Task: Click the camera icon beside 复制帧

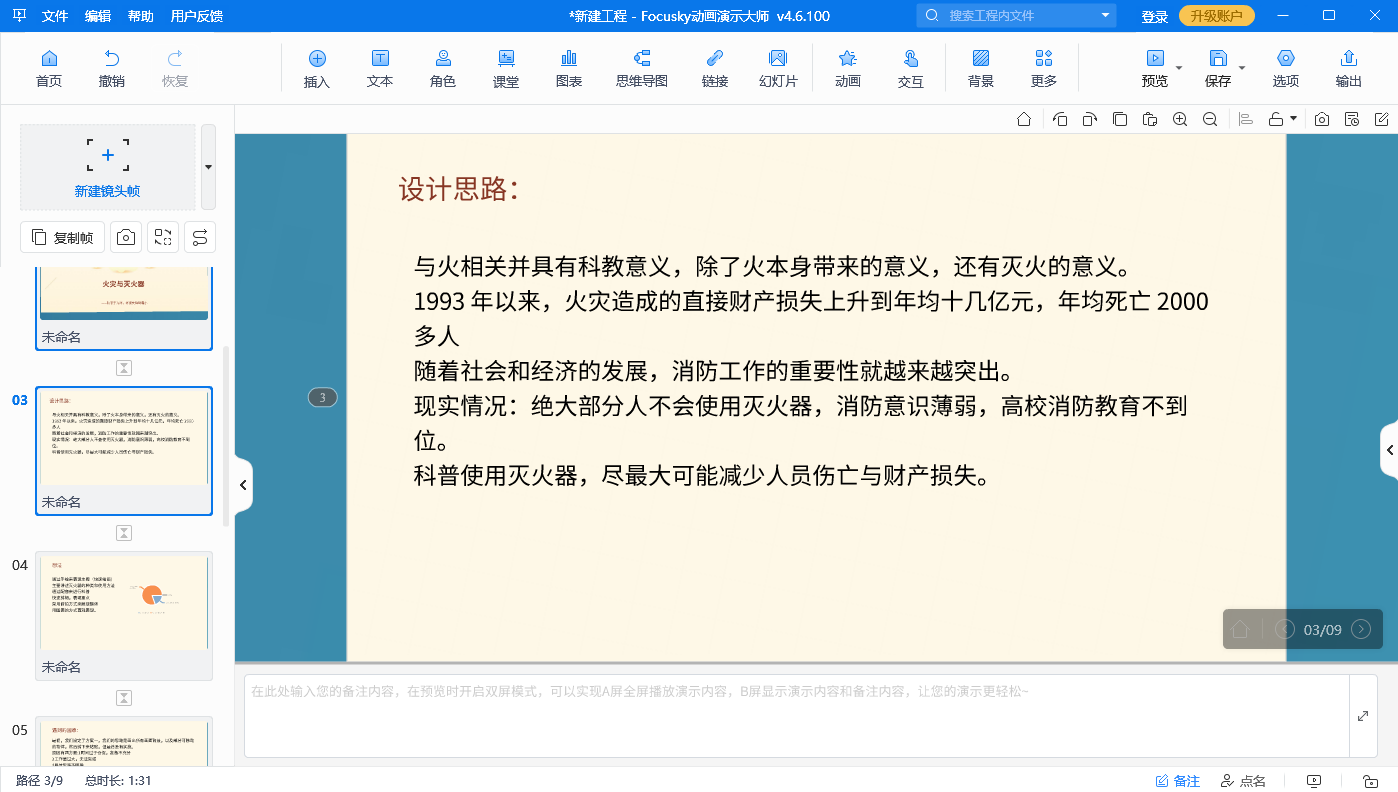Action: click(x=126, y=237)
